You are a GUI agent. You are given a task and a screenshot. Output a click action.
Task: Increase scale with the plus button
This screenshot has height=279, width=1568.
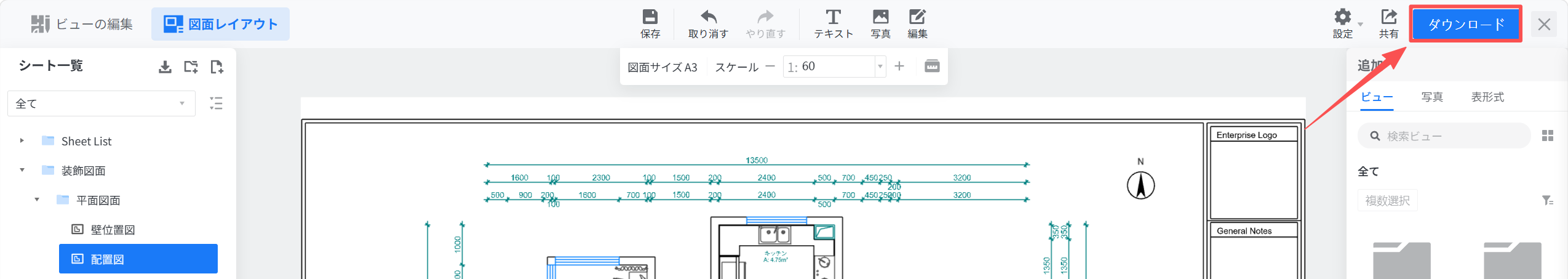899,66
